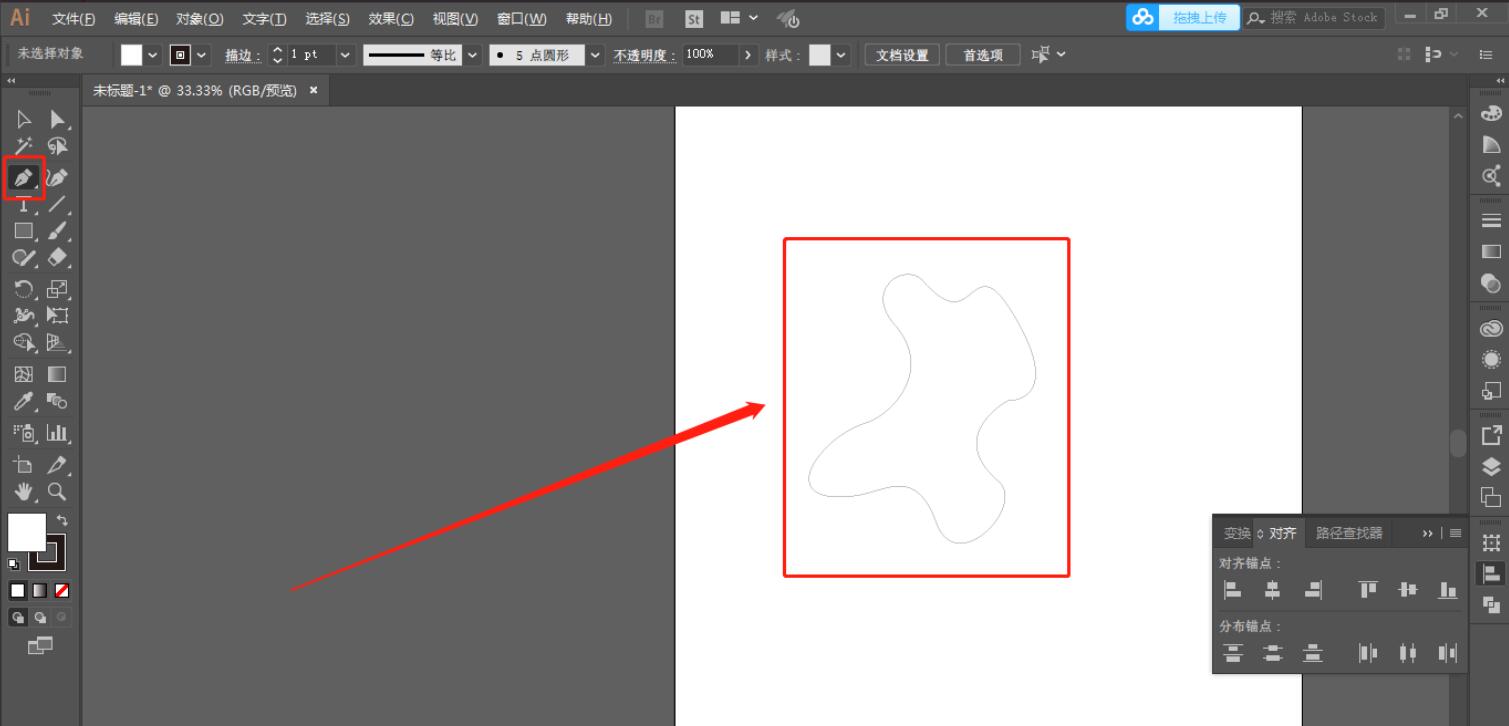This screenshot has height=726, width=1509.
Task: Open the 编辑(E) menu
Action: coord(136,19)
